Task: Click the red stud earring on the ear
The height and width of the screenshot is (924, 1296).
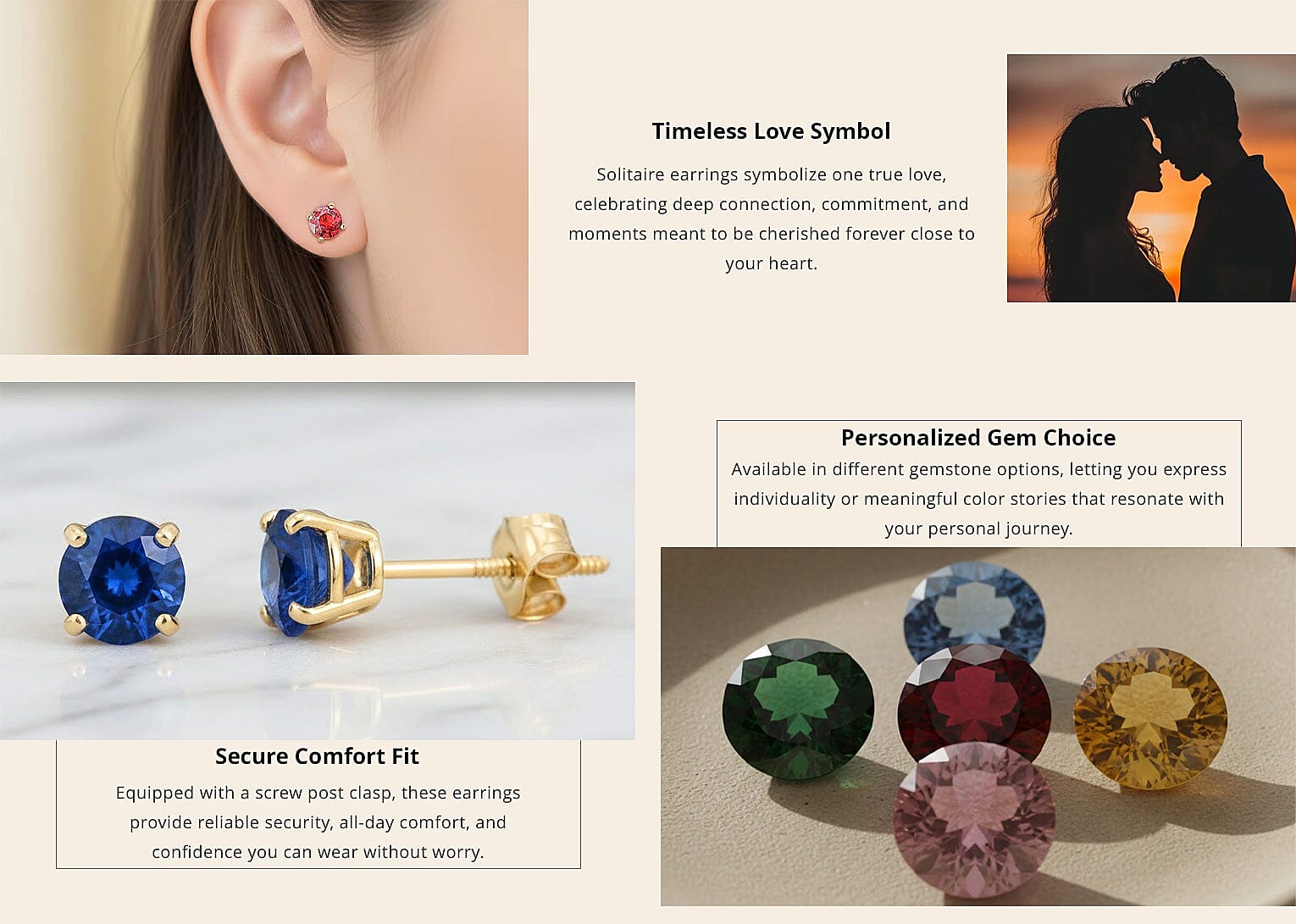Action: click(x=326, y=223)
